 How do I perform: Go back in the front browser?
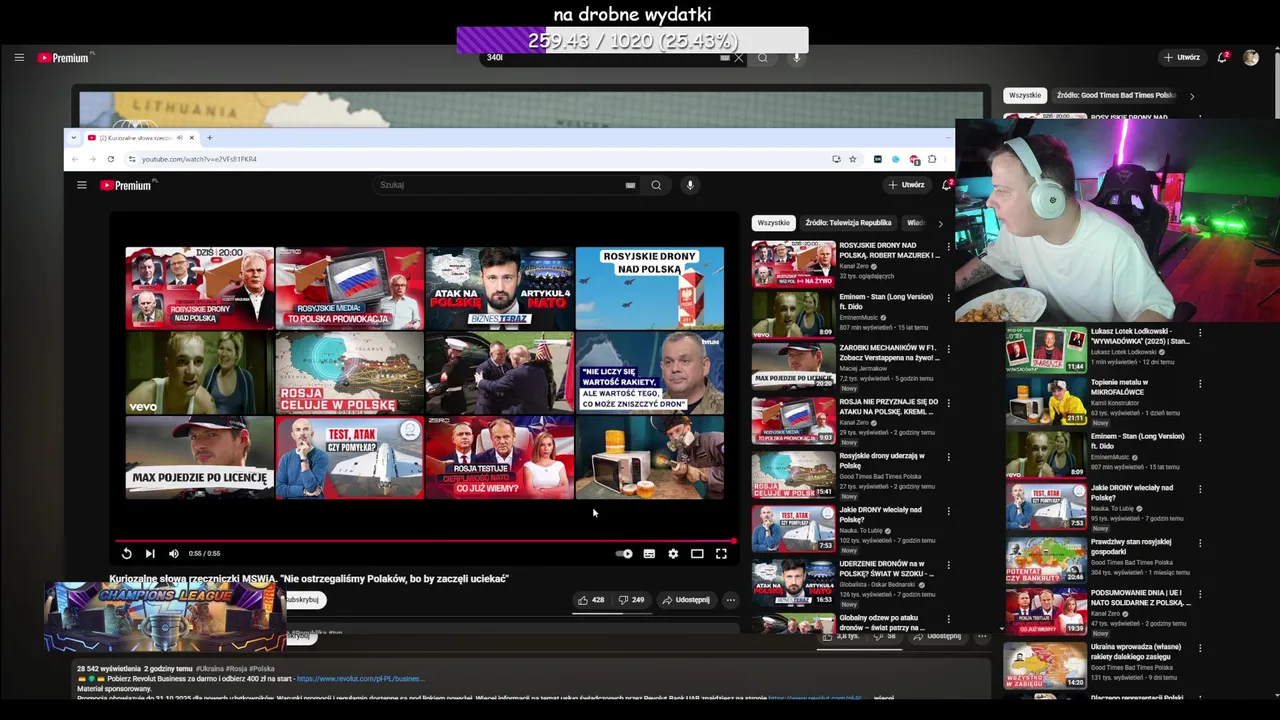(75, 159)
